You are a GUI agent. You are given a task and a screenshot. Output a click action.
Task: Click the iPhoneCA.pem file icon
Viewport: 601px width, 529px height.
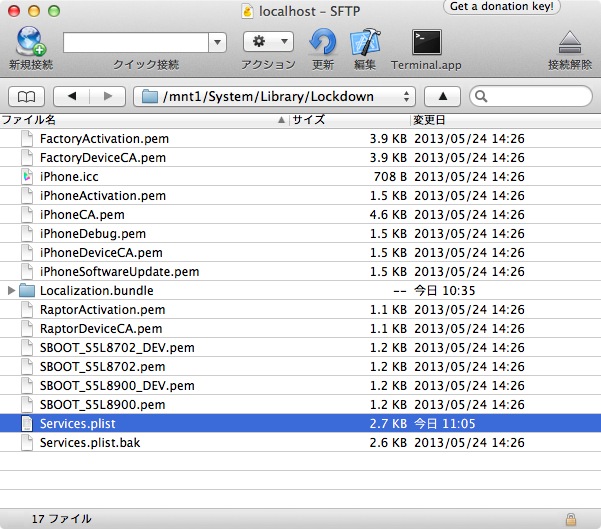tap(27, 215)
